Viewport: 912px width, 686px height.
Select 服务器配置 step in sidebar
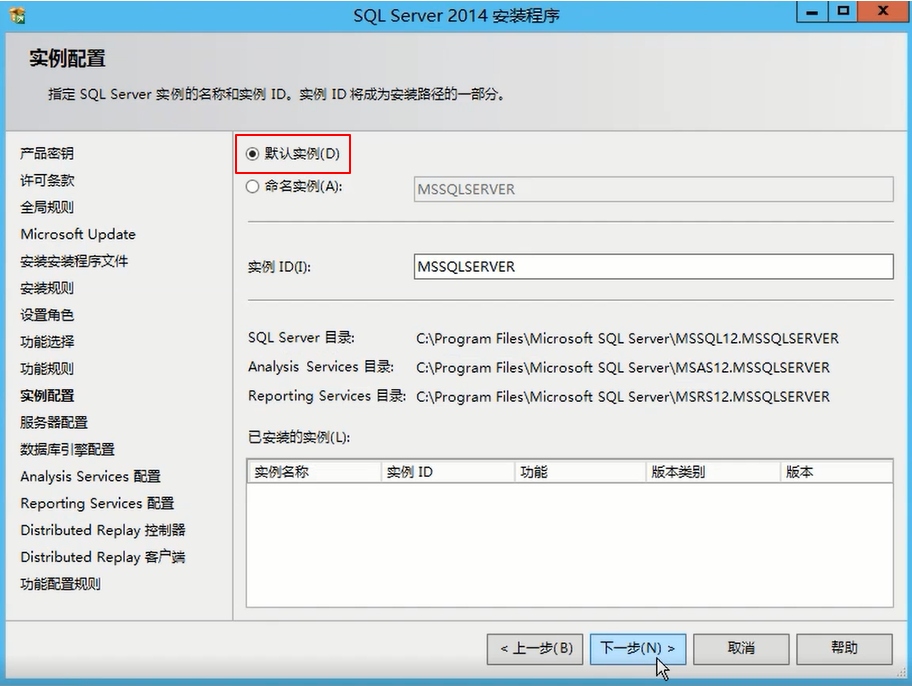(x=54, y=422)
